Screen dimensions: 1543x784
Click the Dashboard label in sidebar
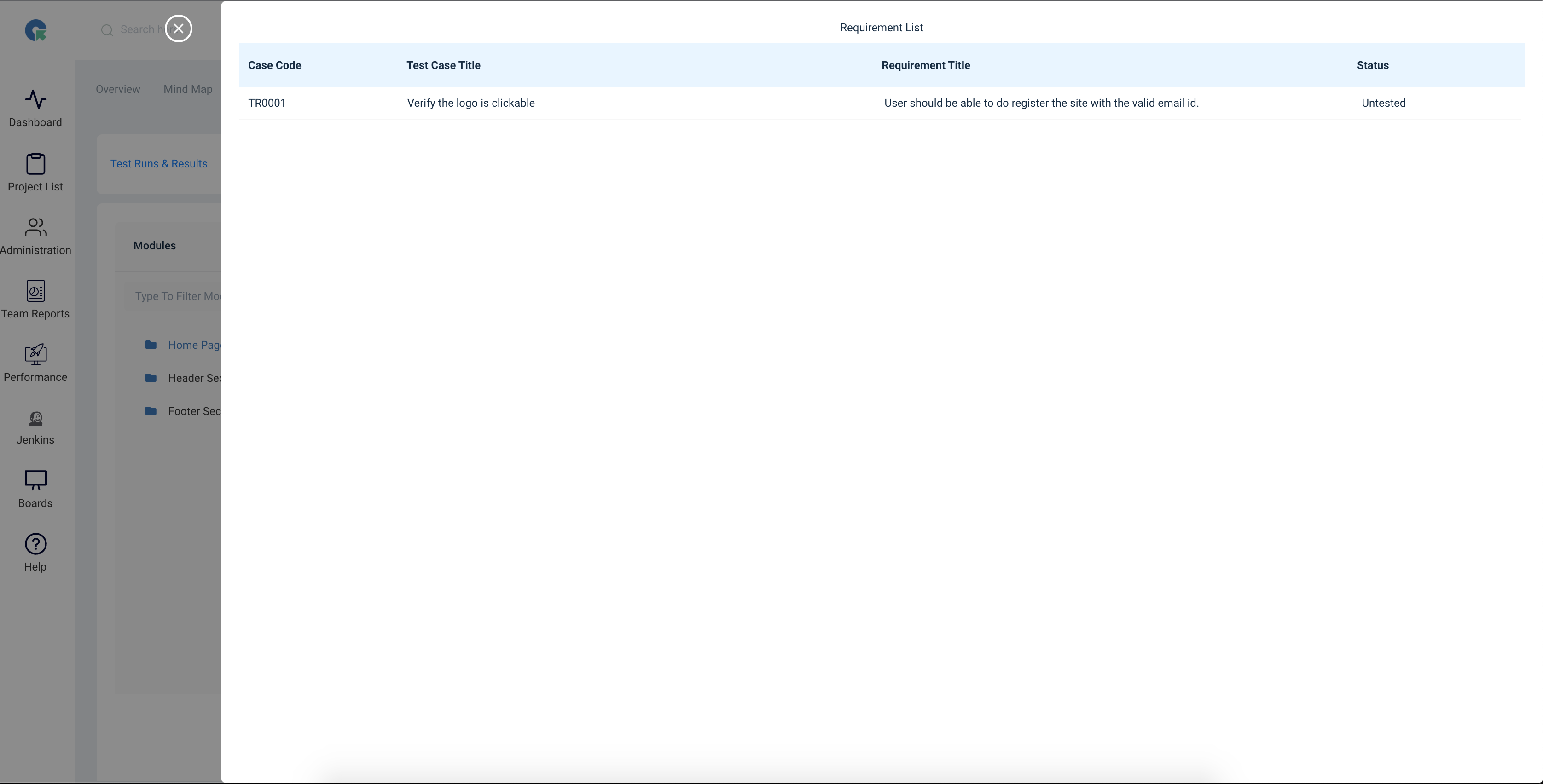coord(35,123)
